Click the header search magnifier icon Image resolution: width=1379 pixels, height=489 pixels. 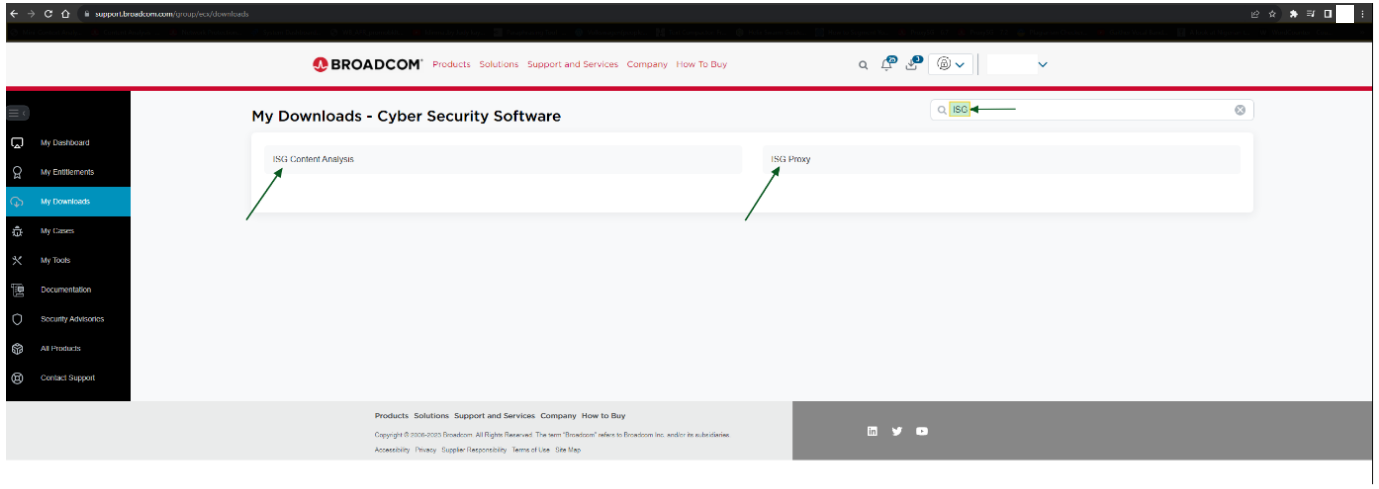tap(863, 65)
